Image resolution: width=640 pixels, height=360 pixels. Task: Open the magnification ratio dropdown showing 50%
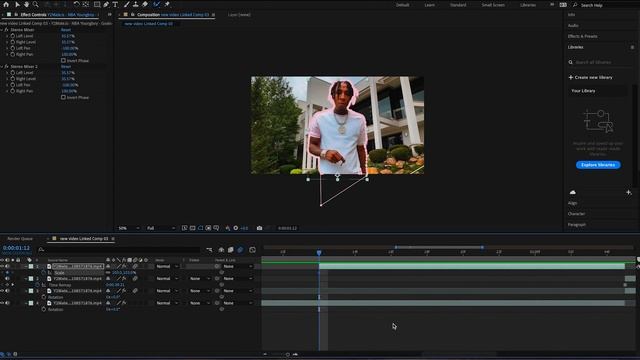coord(129,228)
